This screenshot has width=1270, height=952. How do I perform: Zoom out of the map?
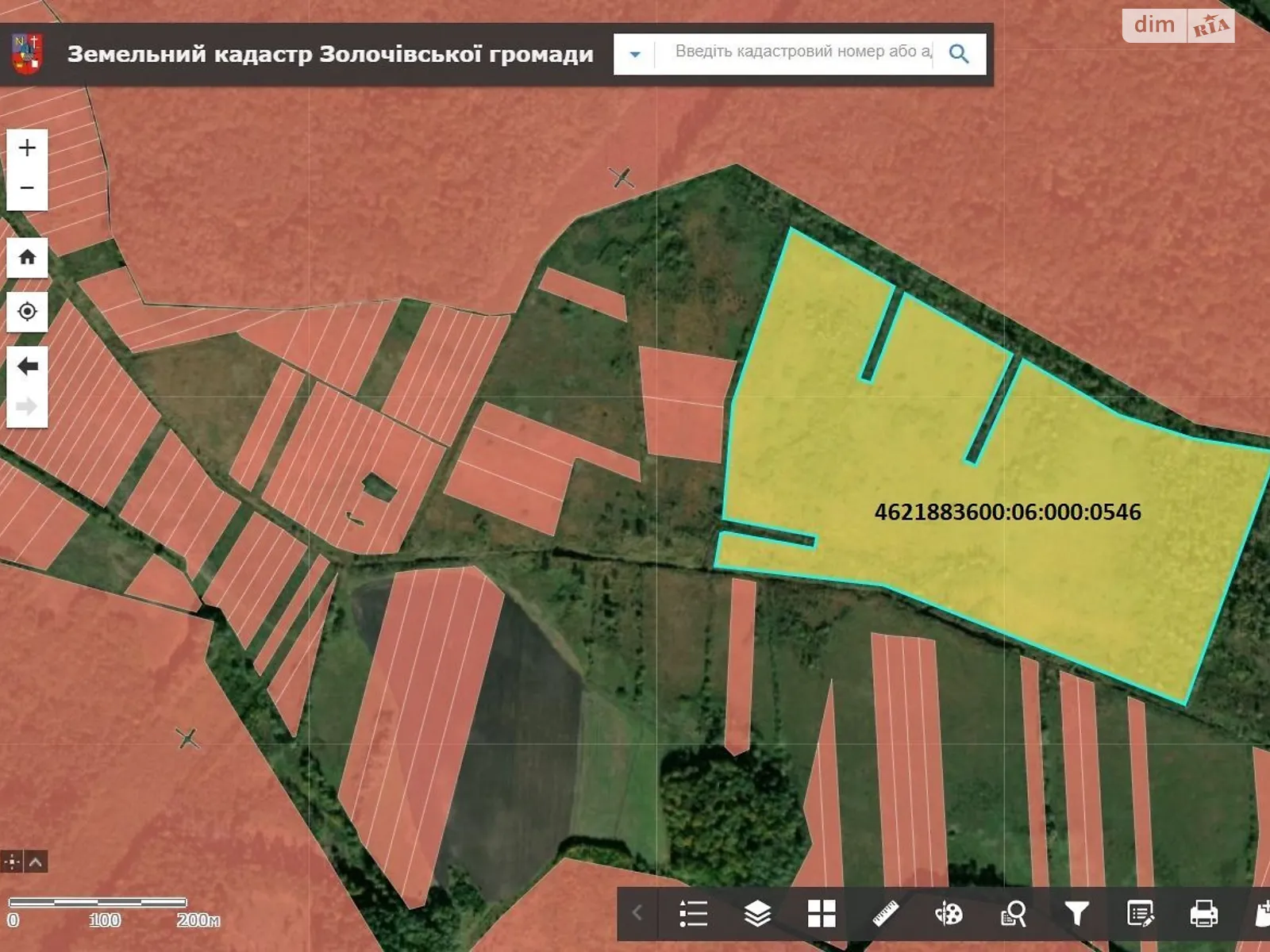click(x=27, y=189)
